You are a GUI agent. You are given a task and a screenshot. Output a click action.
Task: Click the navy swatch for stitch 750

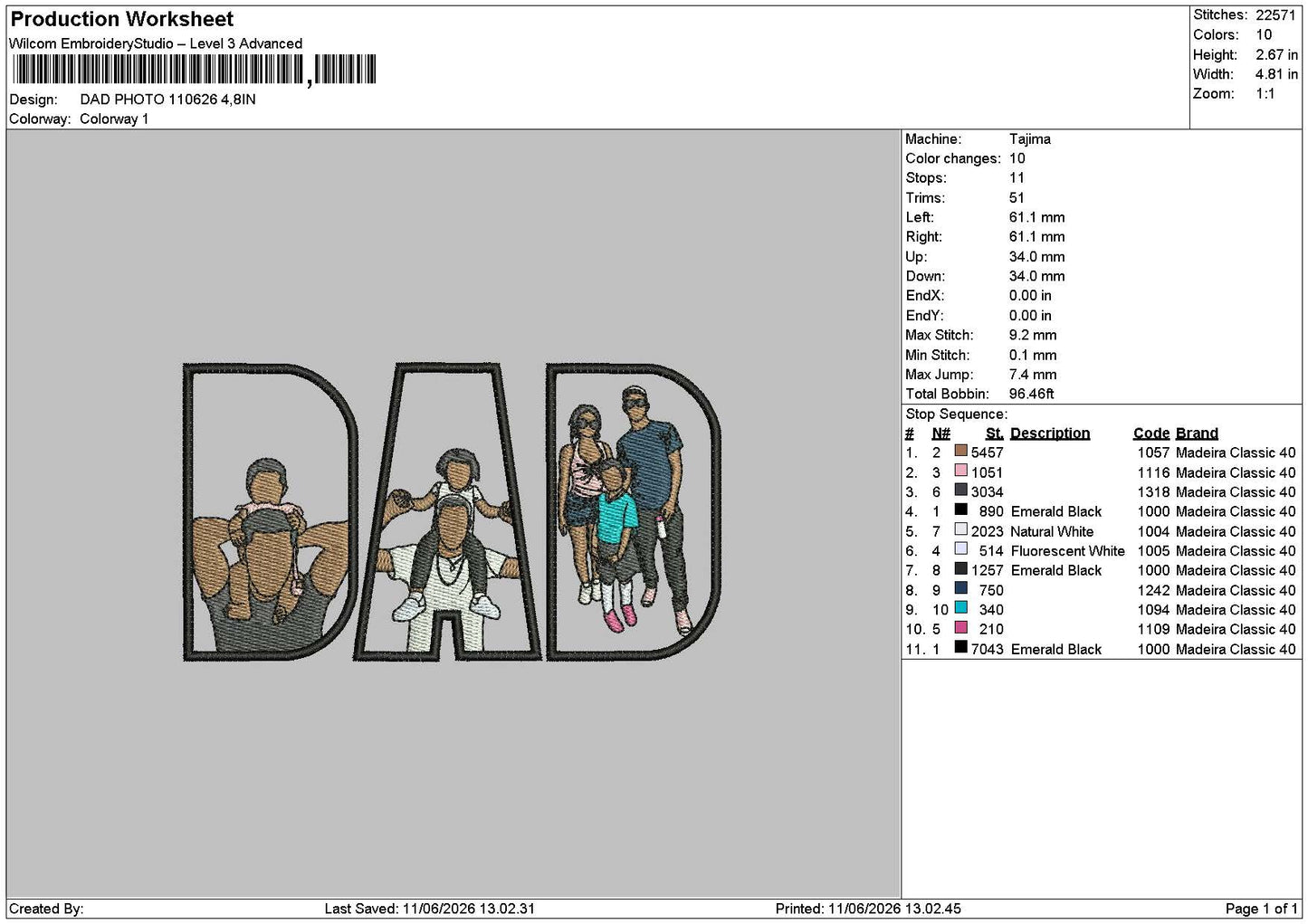click(960, 588)
